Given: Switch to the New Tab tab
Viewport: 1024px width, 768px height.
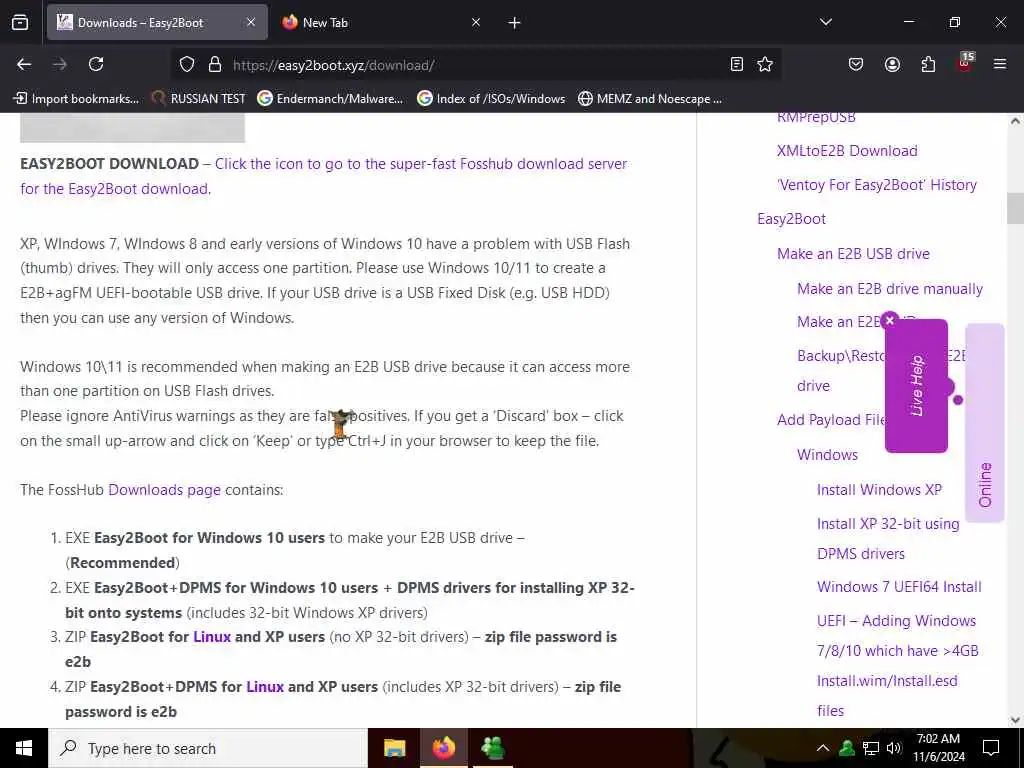Looking at the screenshot, I should [x=382, y=22].
